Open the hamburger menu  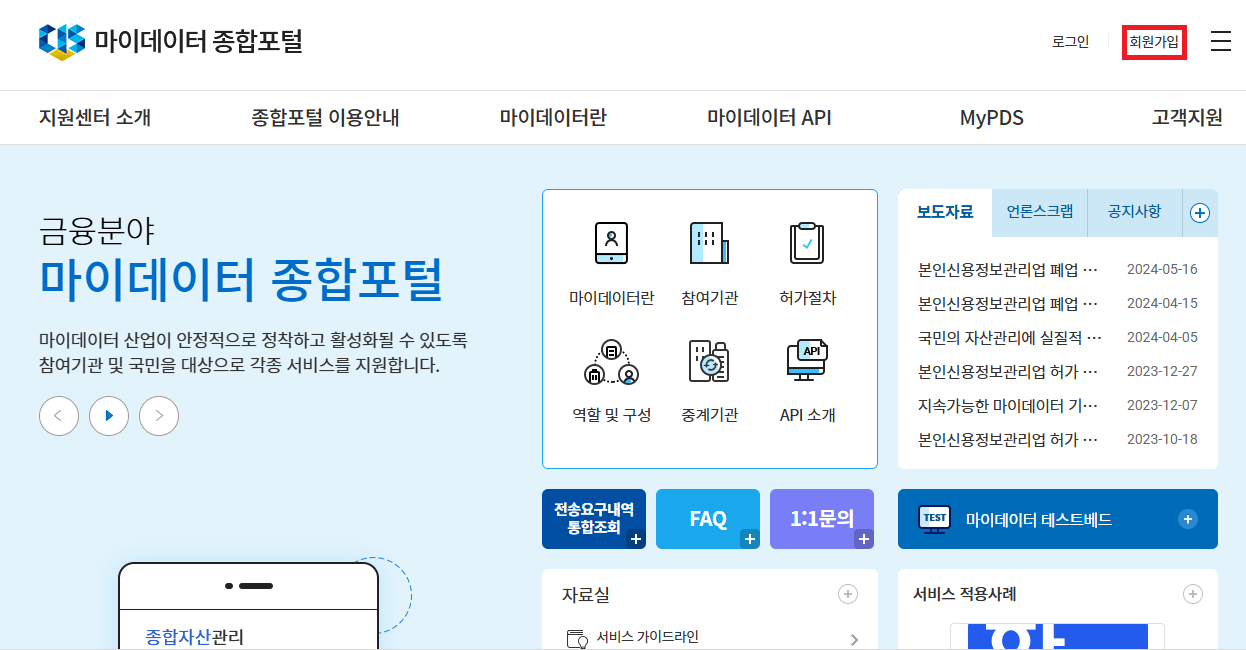click(1220, 41)
